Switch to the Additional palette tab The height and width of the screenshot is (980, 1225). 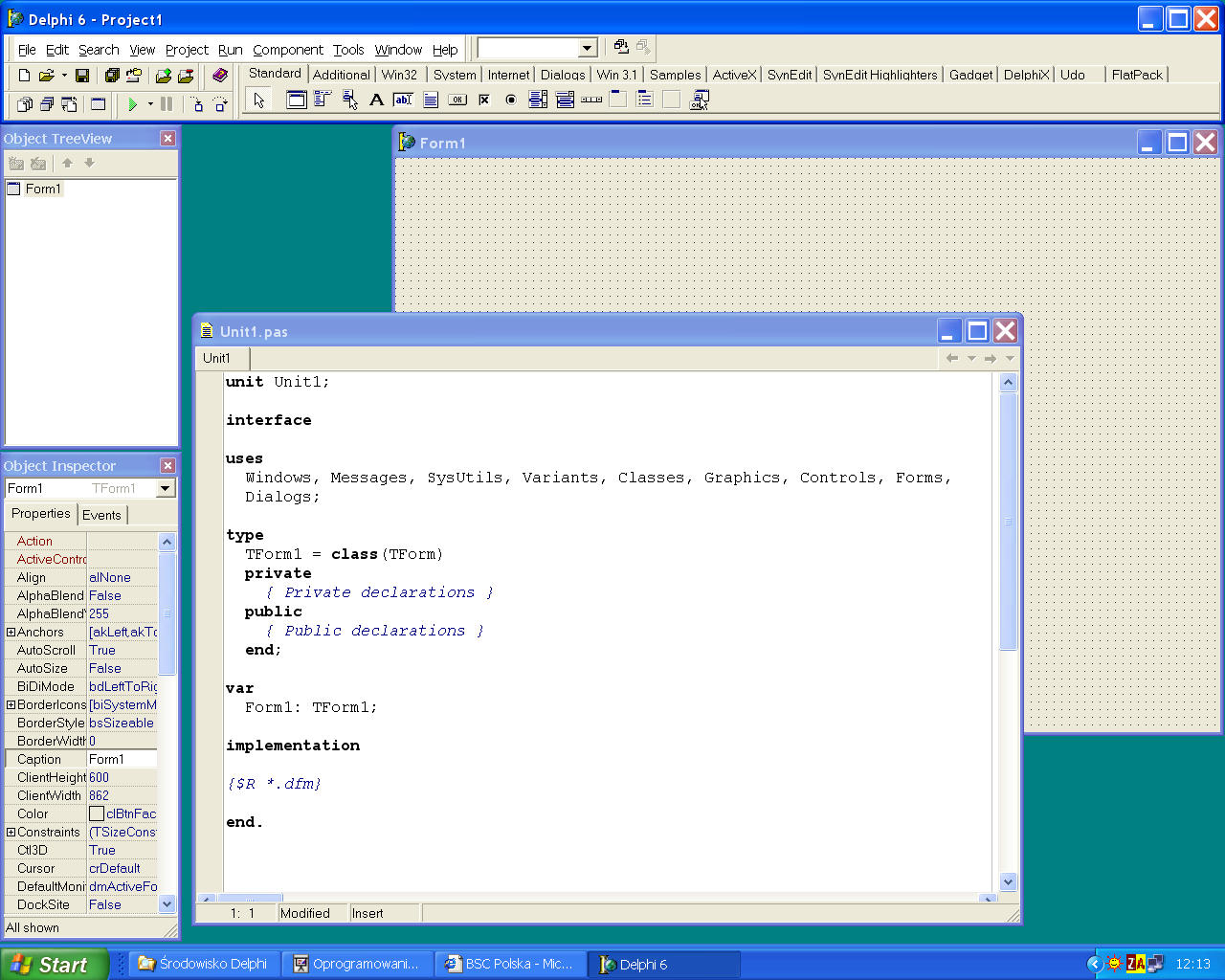tap(341, 75)
